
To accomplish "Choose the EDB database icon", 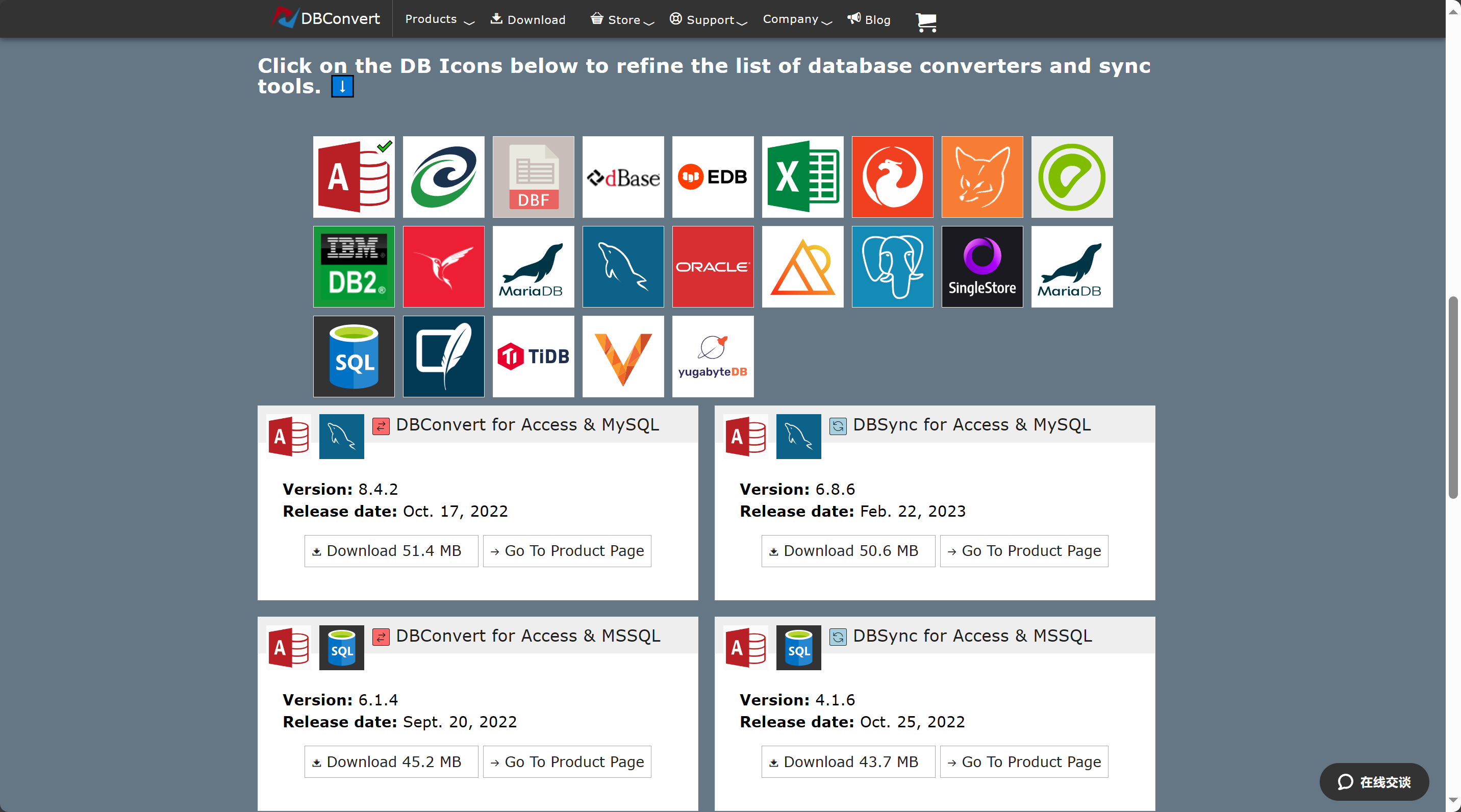I will [713, 177].
